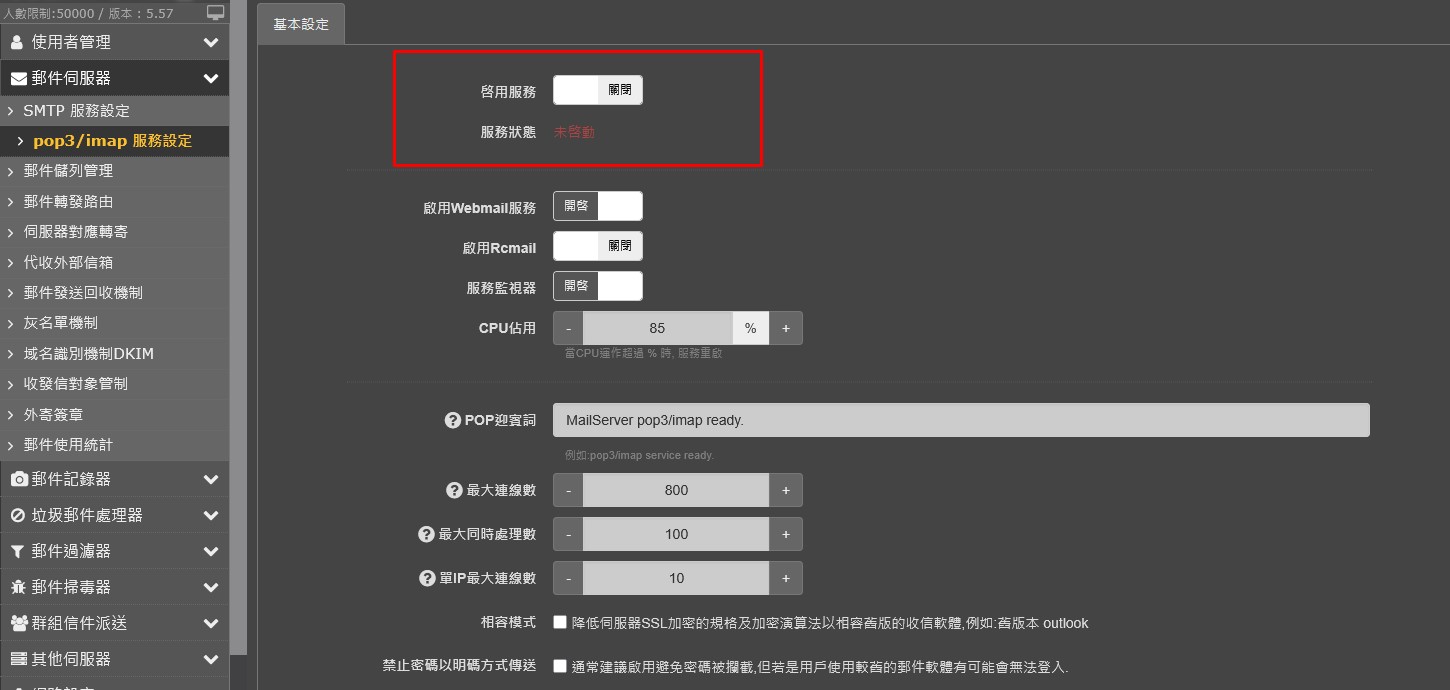Increase CPU佔用 with the plus button

coord(786,328)
